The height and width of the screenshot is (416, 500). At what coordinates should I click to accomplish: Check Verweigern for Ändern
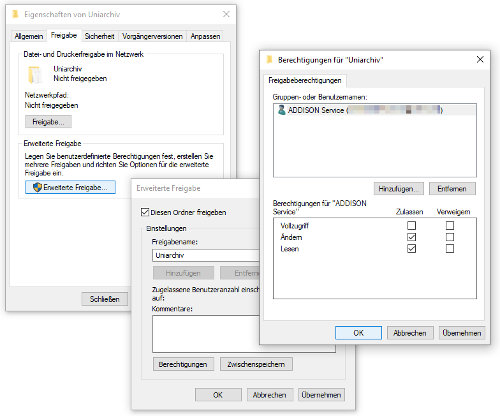tap(450, 237)
